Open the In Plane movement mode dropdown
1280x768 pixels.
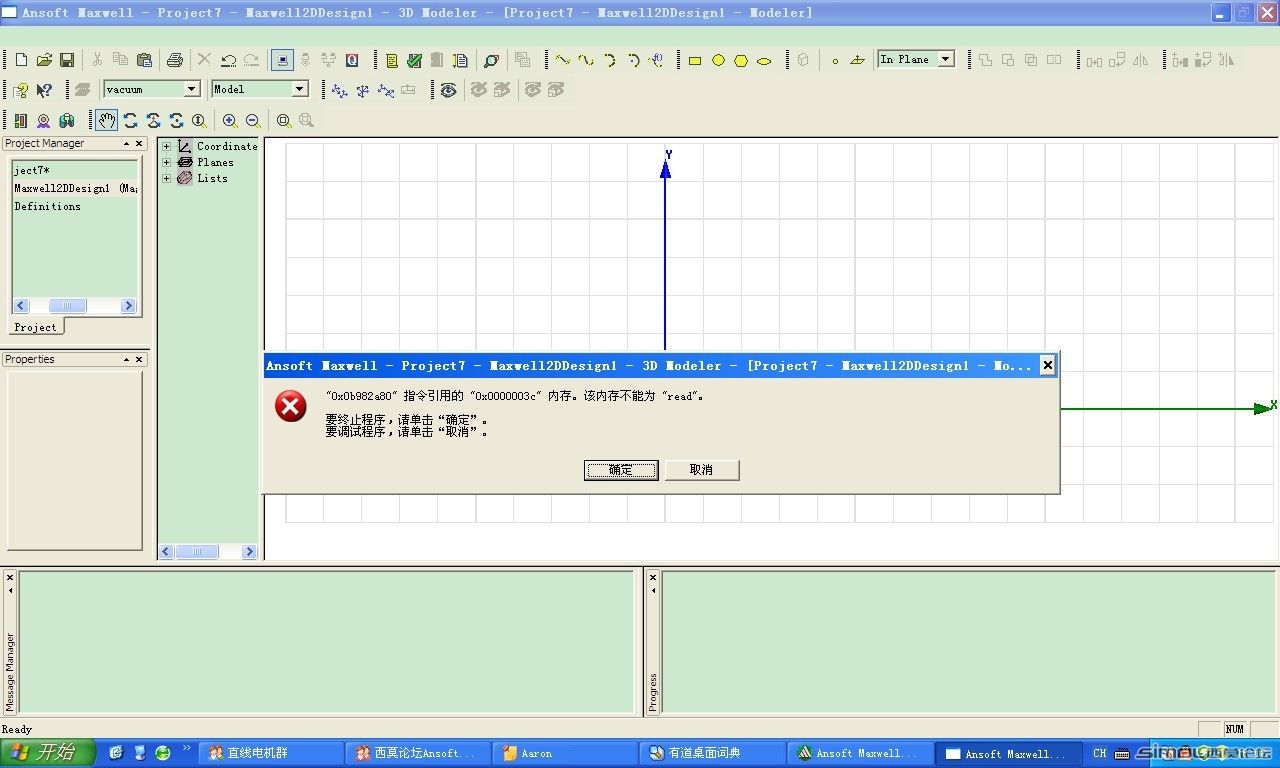(x=946, y=59)
